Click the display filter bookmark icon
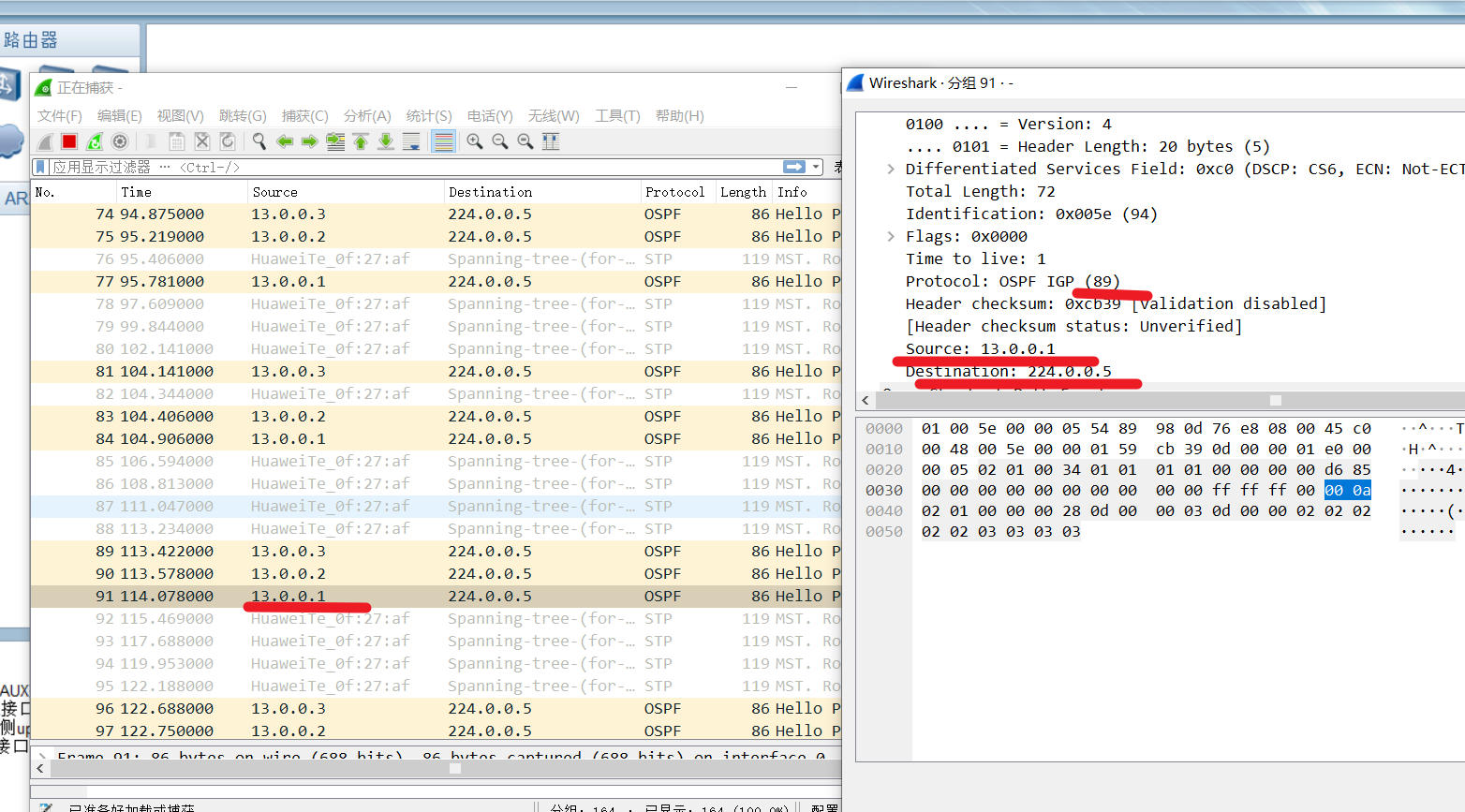The width and height of the screenshot is (1465, 812). coord(40,167)
